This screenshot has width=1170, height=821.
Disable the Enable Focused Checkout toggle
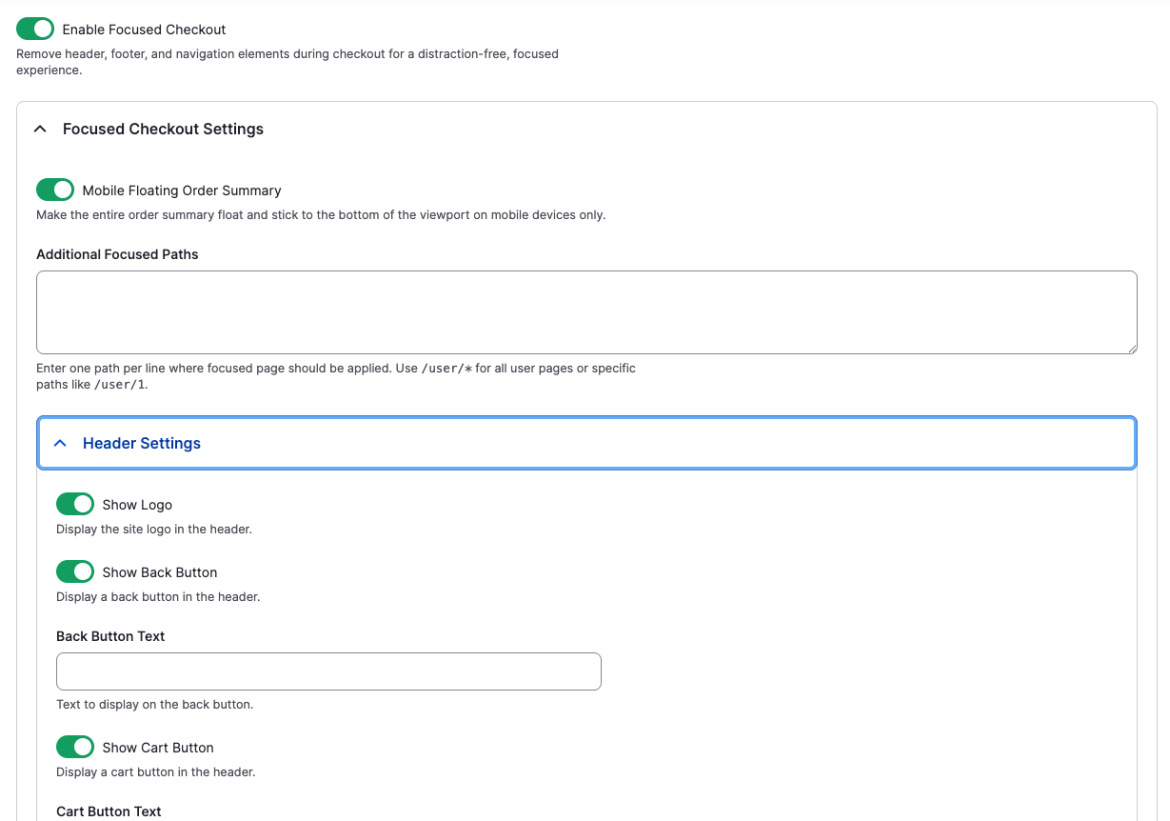pos(35,28)
